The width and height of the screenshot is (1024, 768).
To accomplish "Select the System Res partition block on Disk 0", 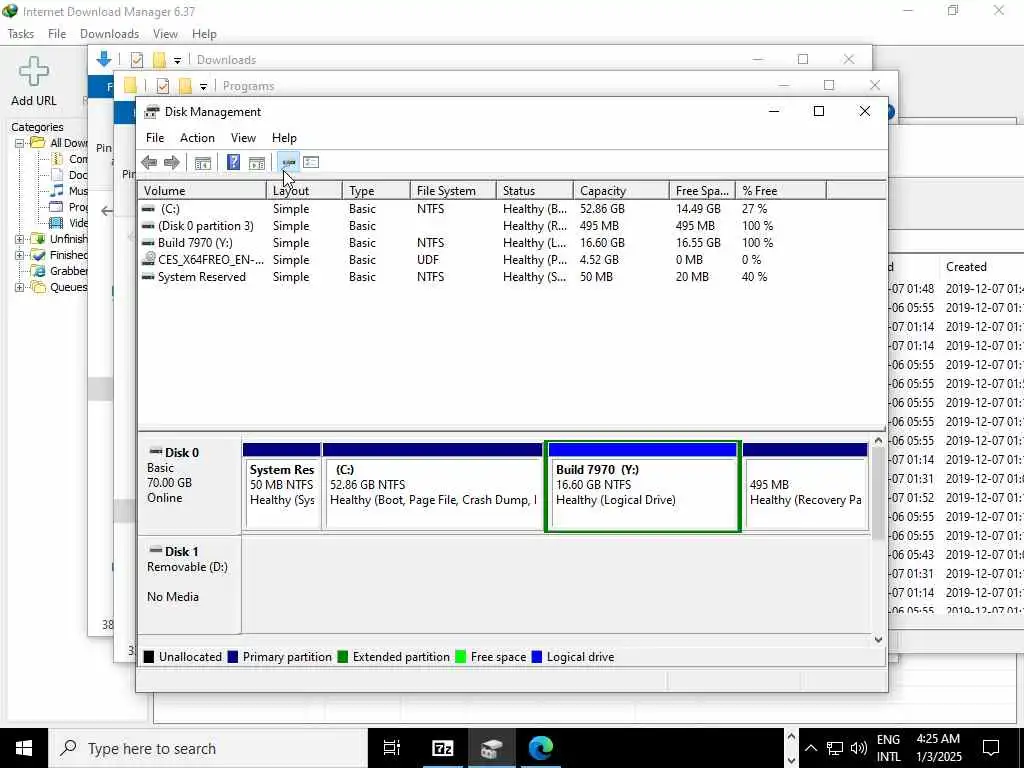I will pyautogui.click(x=281, y=487).
